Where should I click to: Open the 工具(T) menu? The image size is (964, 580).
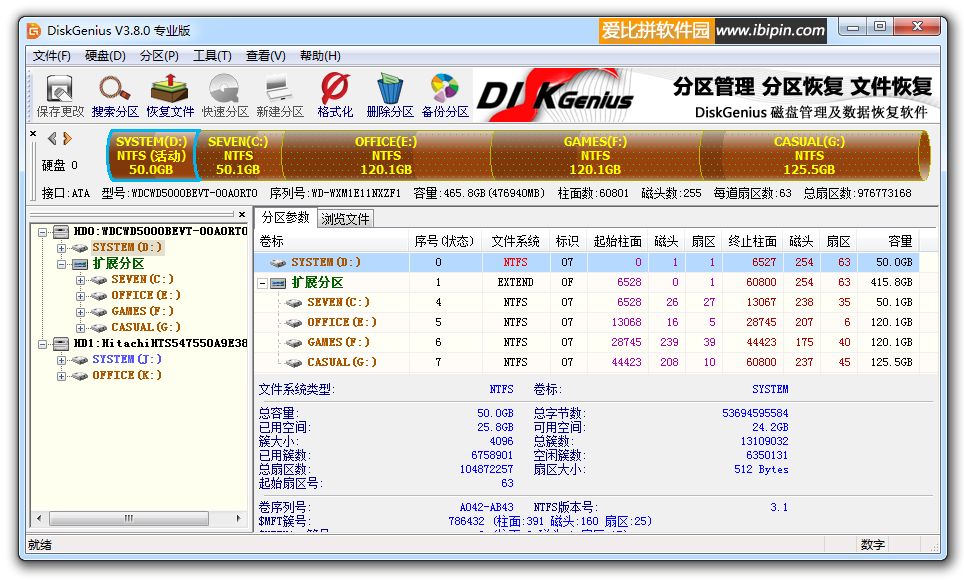pos(212,56)
